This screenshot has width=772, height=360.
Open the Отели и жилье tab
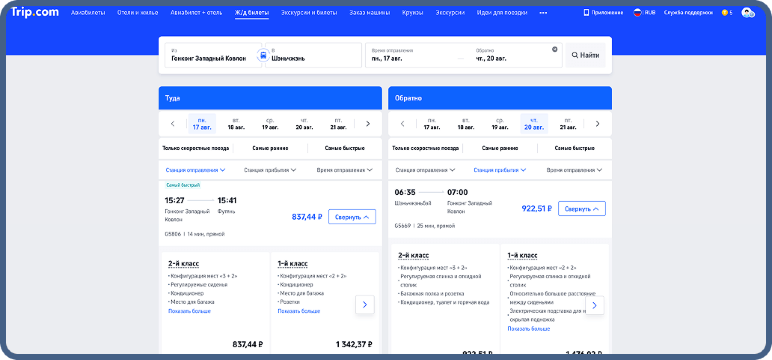[138, 13]
